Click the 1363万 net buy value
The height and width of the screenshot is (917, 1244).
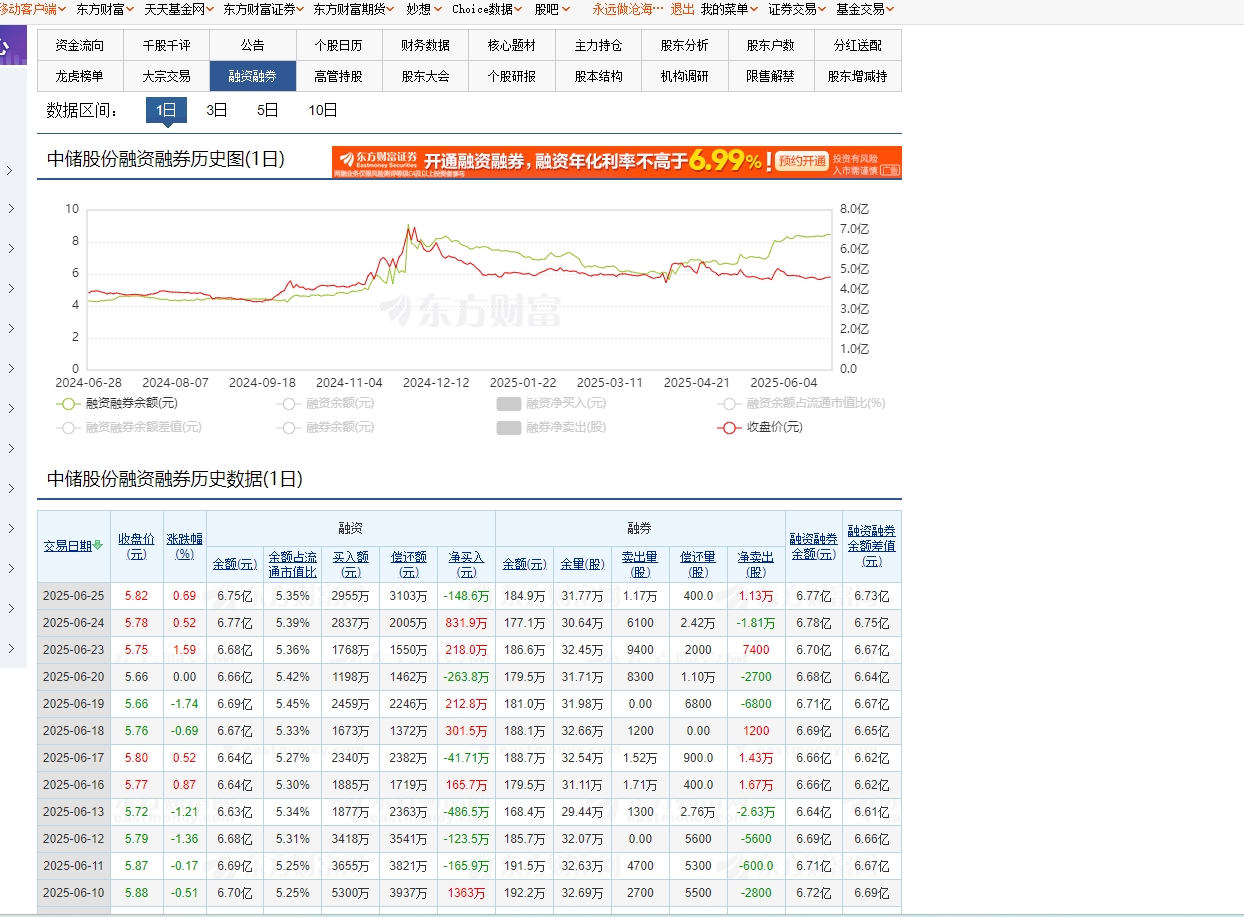click(x=467, y=893)
